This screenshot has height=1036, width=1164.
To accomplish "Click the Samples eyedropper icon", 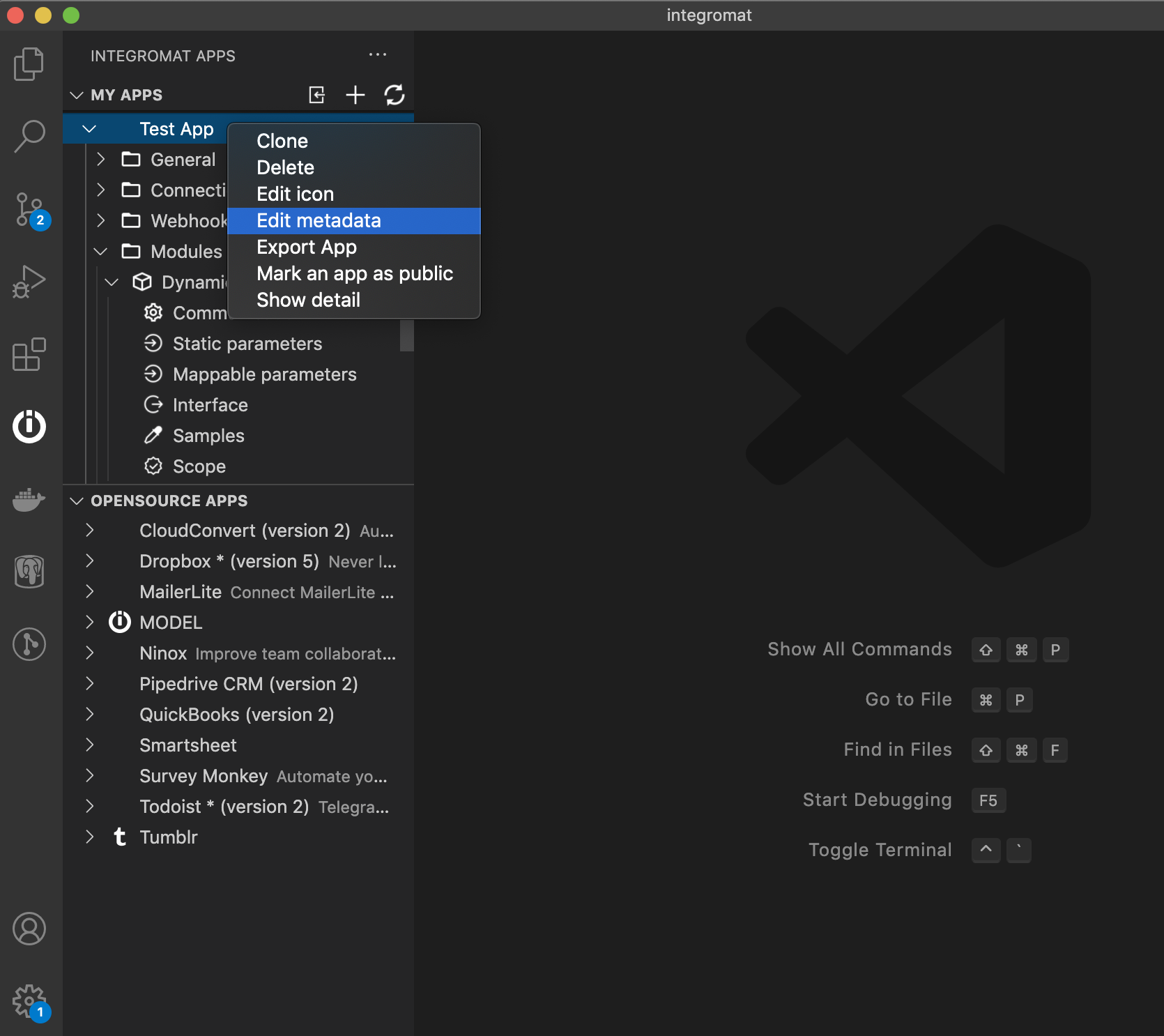I will [153, 435].
